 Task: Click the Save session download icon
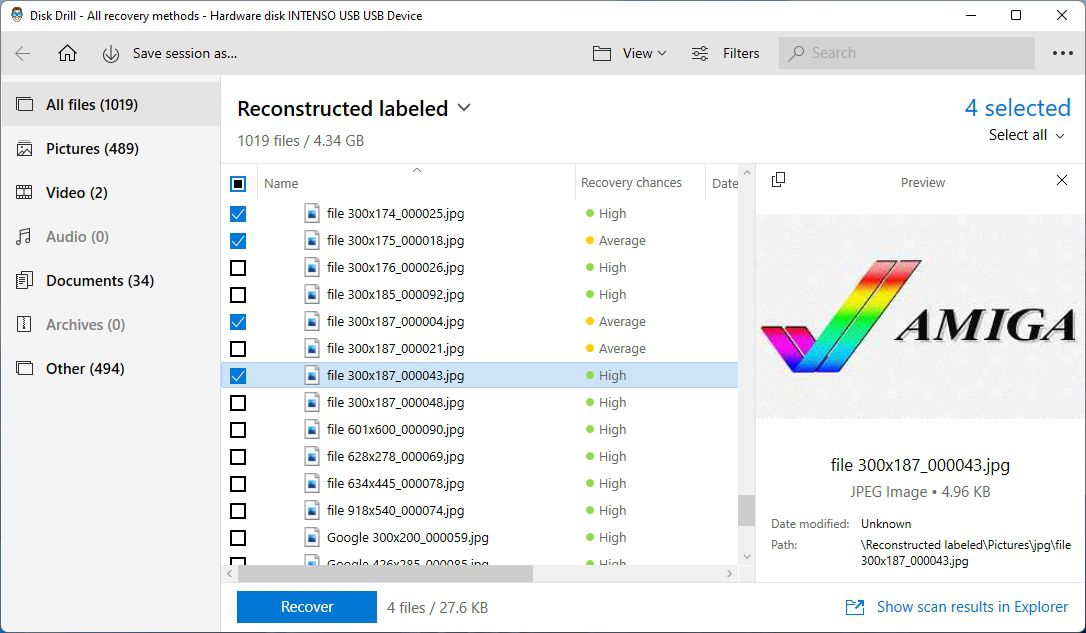[x=111, y=54]
